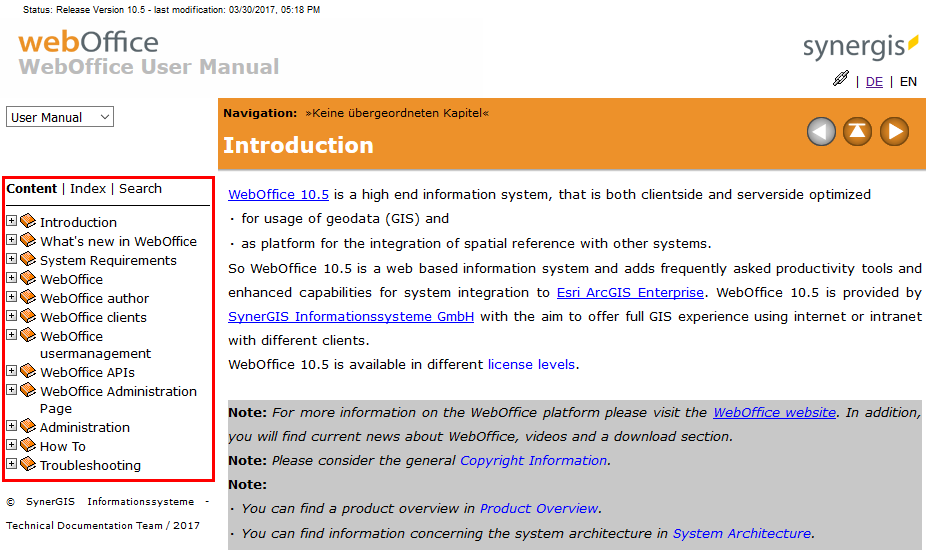Select the WebOffice APIs label
Image resolution: width=926 pixels, height=550 pixels.
click(87, 373)
